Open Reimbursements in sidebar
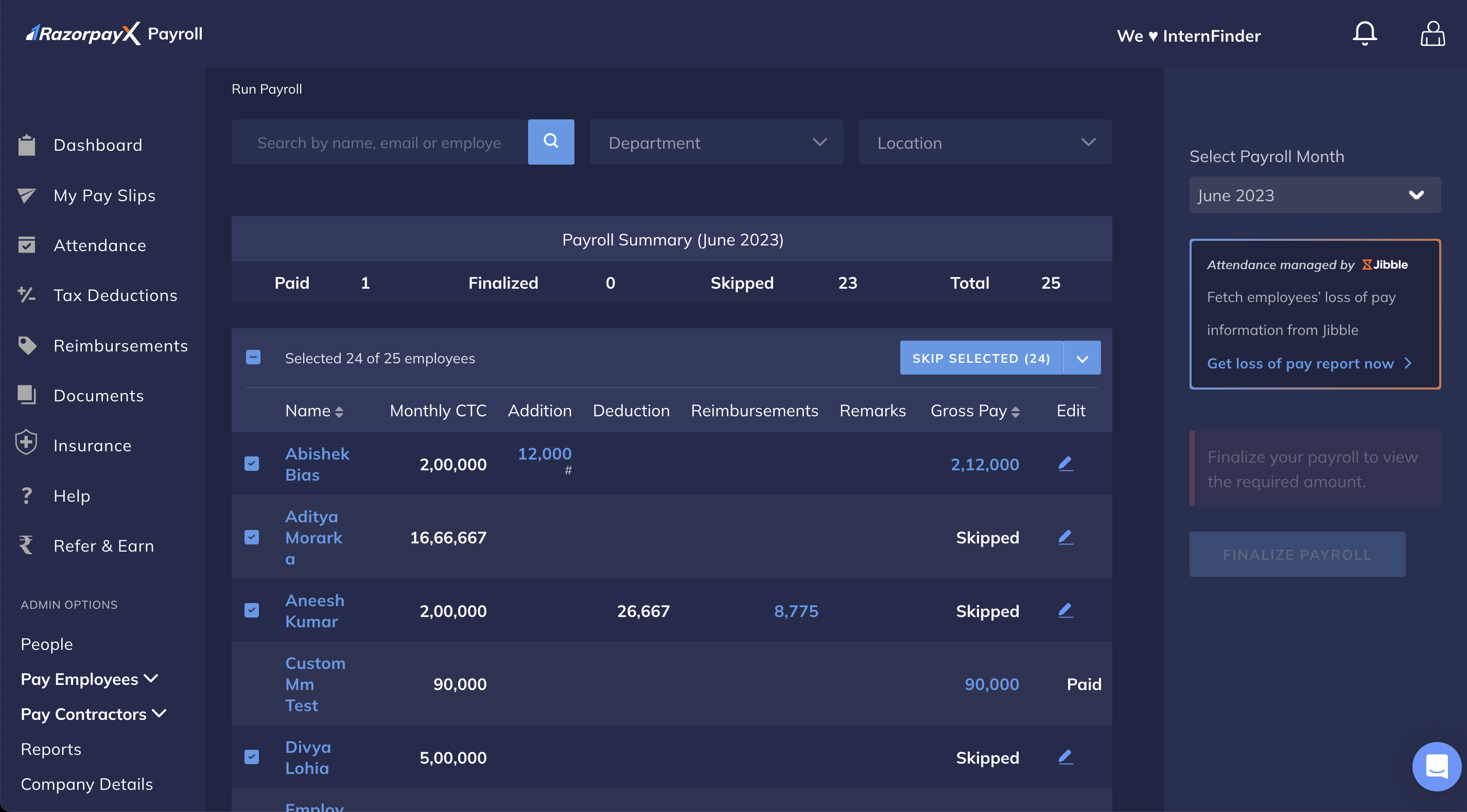 121,346
